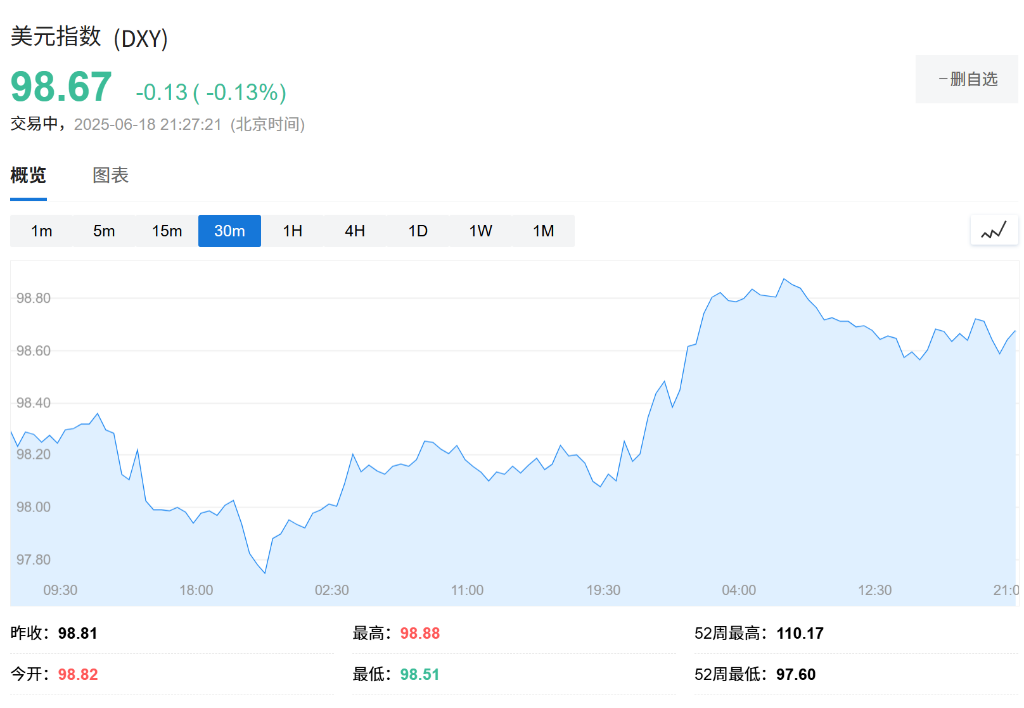Select the 1W timeframe

pyautogui.click(x=480, y=230)
